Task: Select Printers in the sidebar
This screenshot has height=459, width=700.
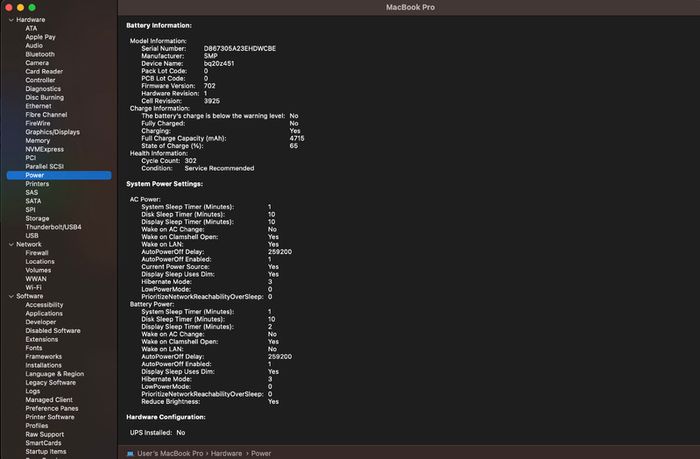Action: (37, 184)
